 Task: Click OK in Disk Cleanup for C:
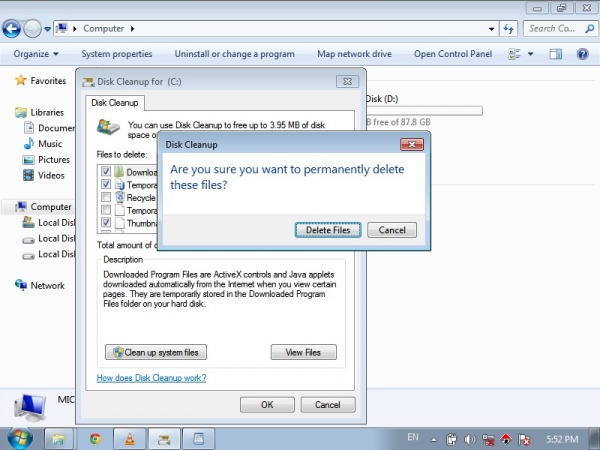267,405
